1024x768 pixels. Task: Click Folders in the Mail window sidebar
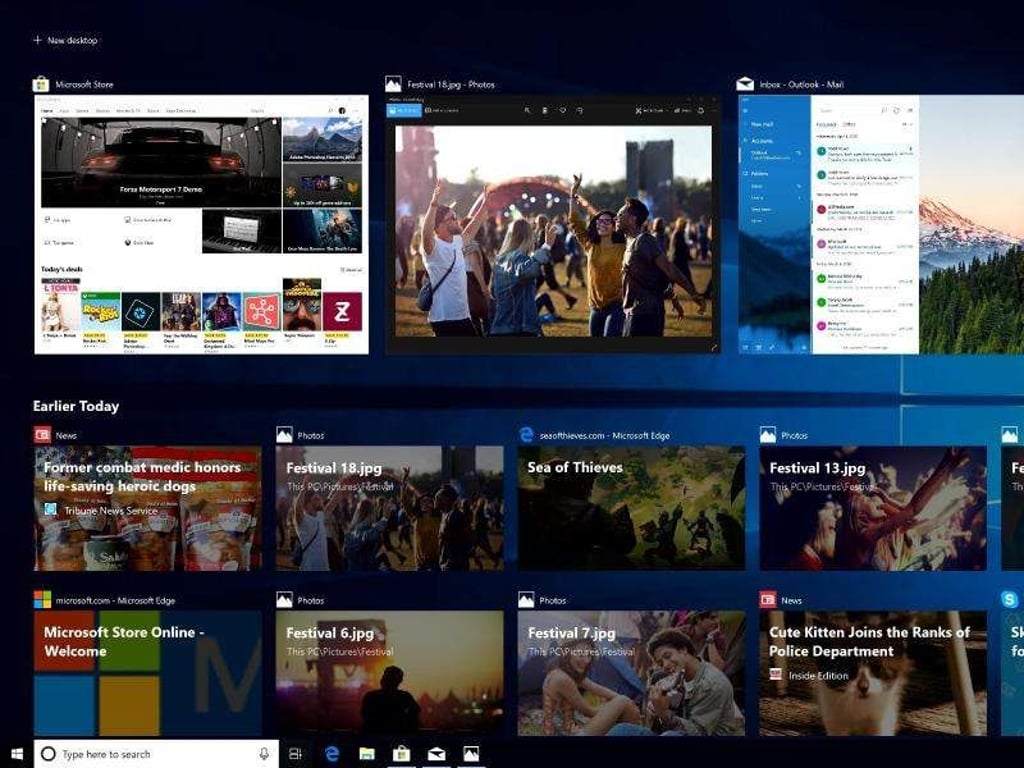(x=760, y=174)
